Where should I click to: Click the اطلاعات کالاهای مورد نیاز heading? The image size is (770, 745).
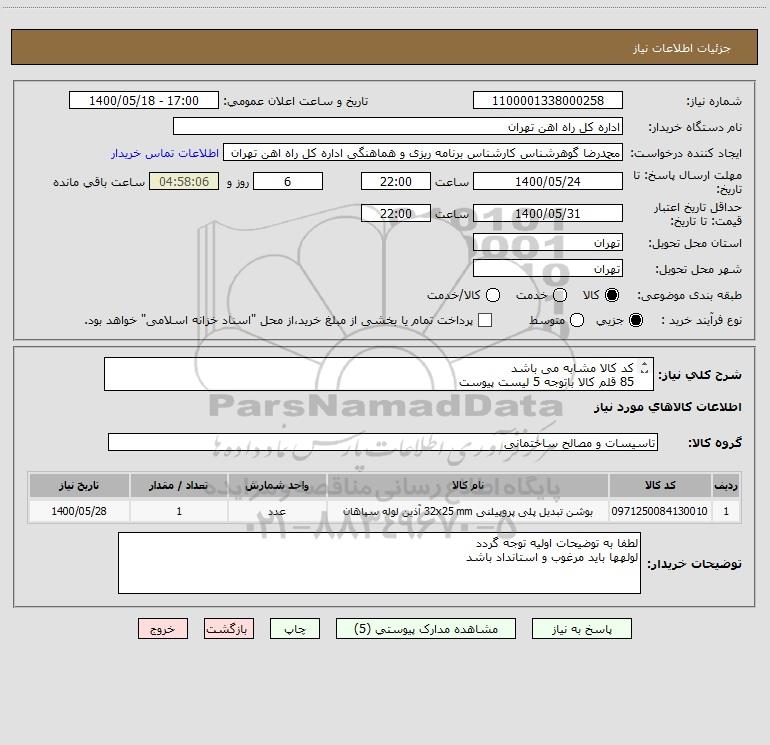668,407
